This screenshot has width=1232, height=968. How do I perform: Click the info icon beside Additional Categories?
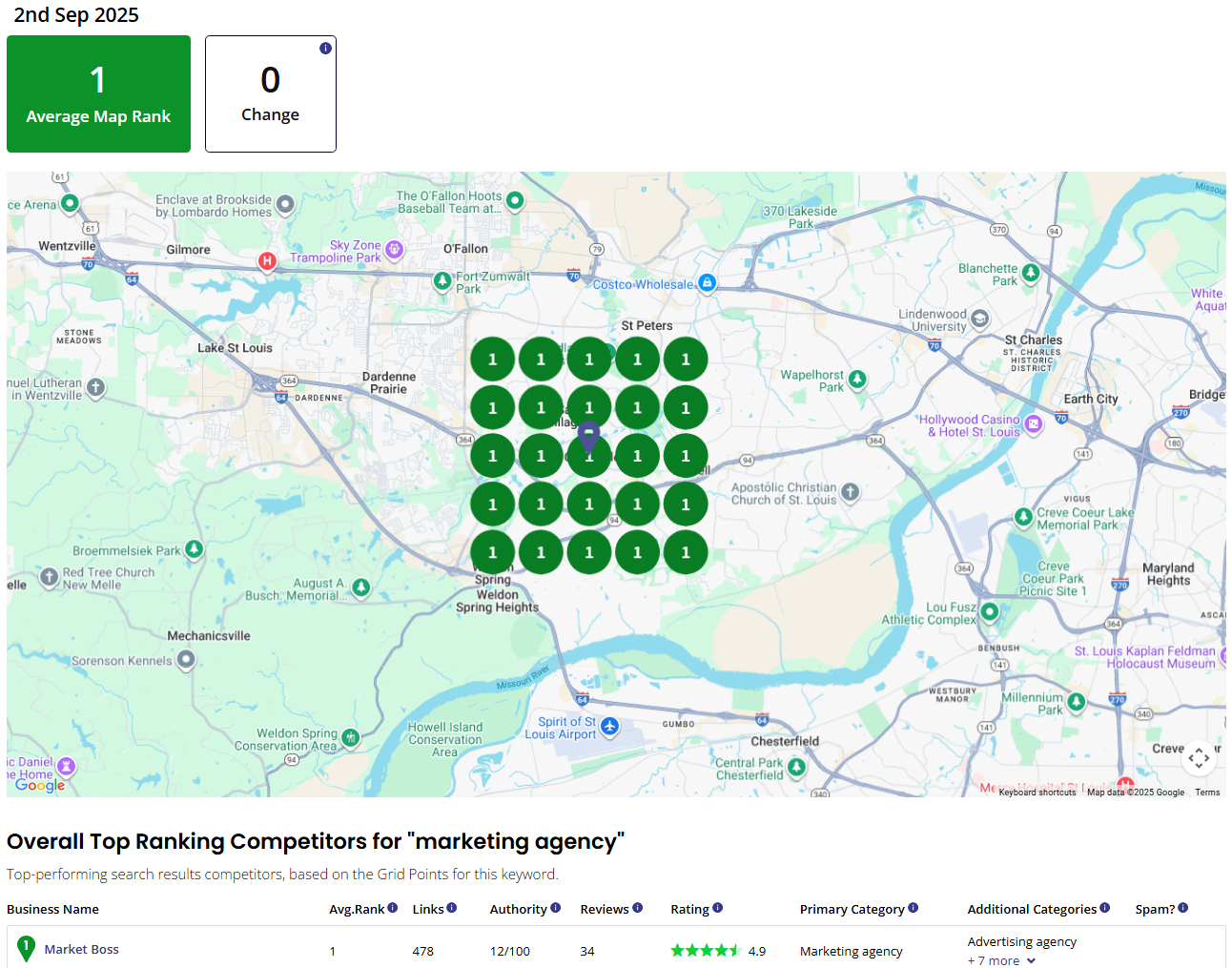1103,908
